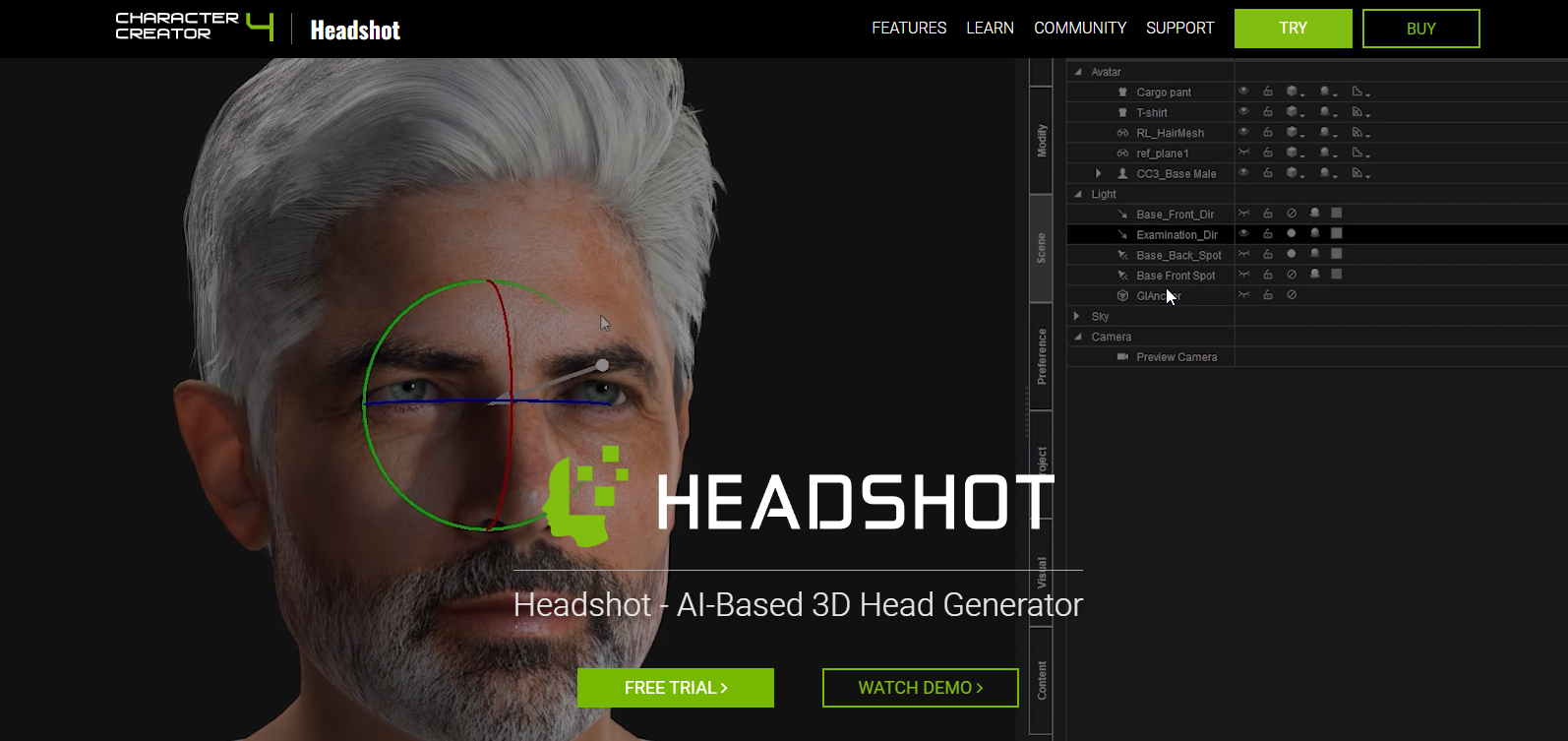Open the FEATURES menu
1568x741 pixels.
(909, 29)
